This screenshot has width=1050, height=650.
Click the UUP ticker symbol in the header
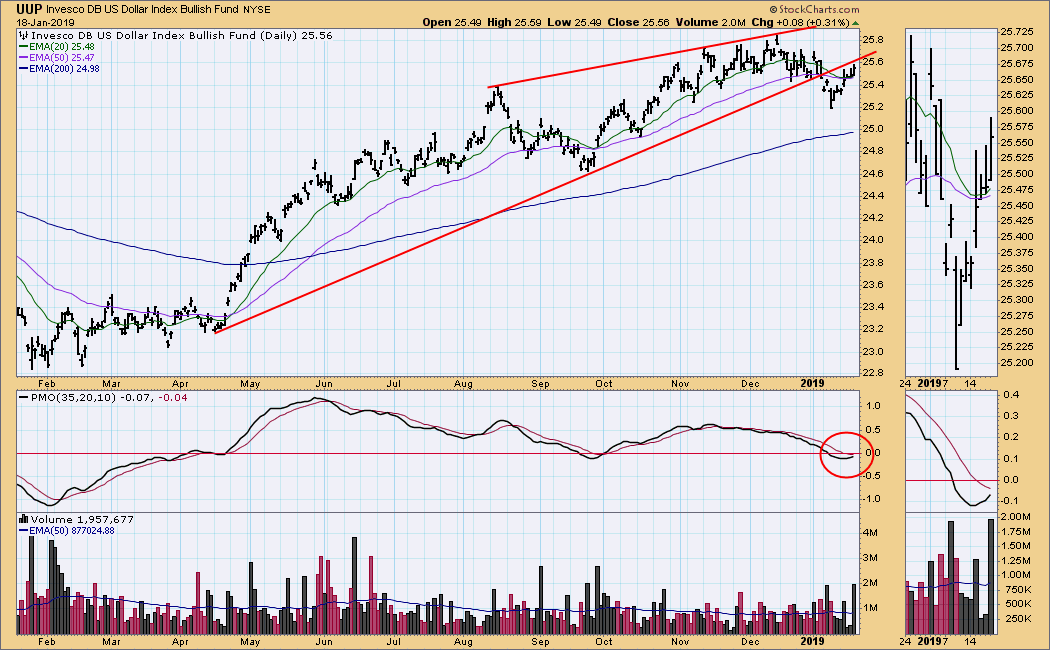click(30, 9)
